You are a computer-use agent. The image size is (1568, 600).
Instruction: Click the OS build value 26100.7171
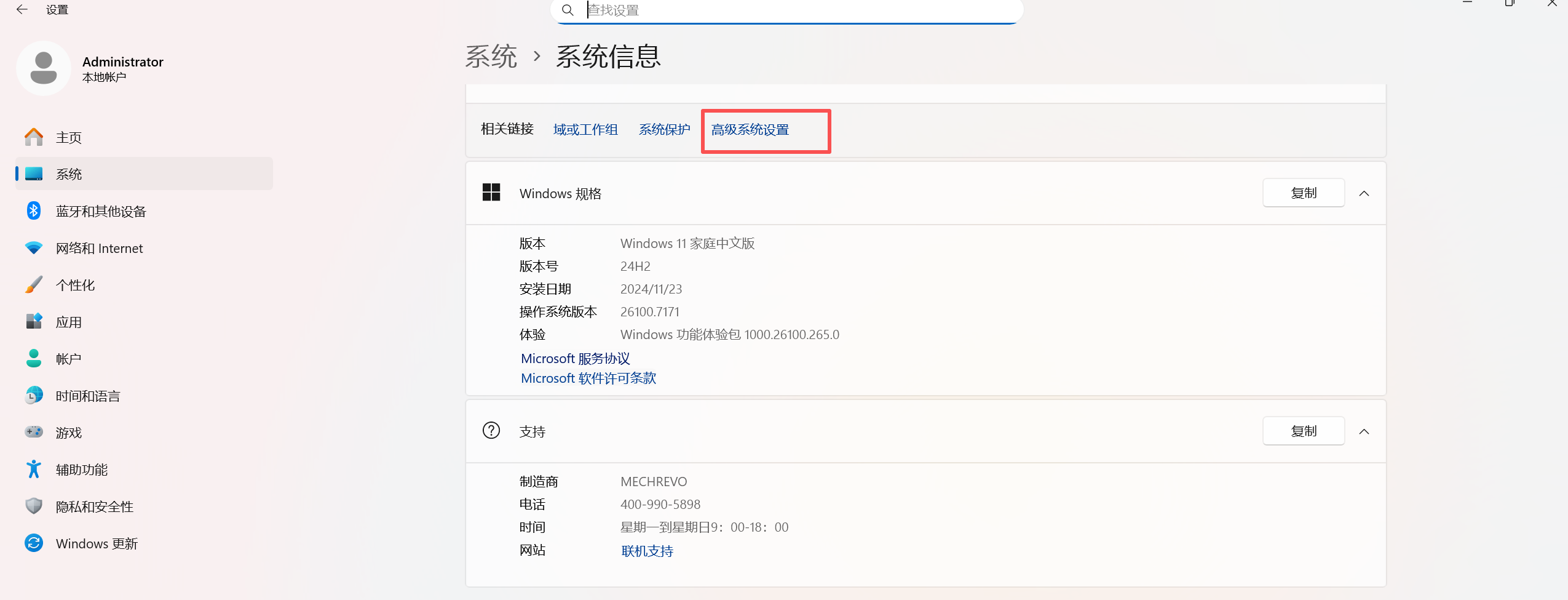coord(650,311)
